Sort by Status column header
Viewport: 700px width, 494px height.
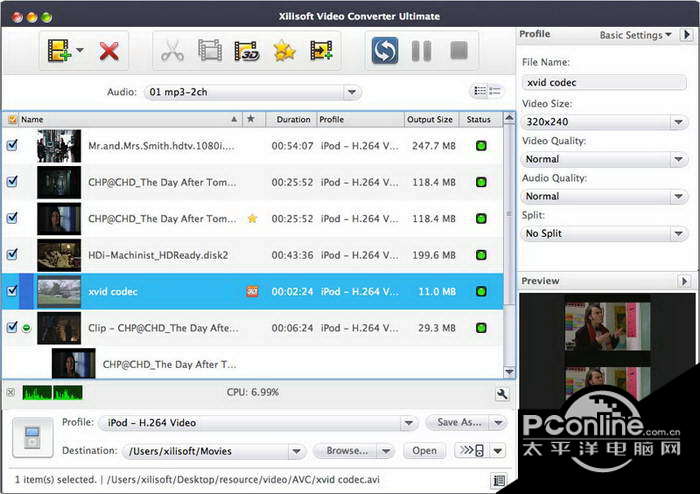[x=479, y=120]
